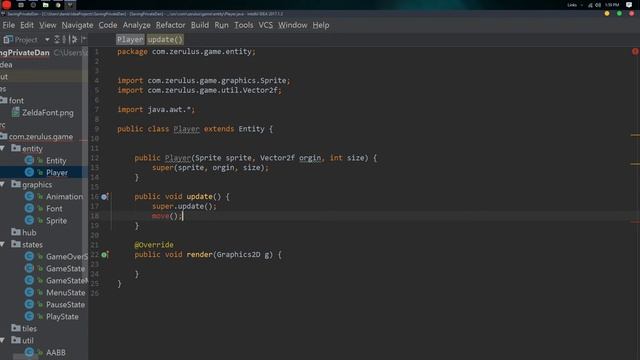This screenshot has width=640, height=360.
Task: Click the MenuState class icon
Action: click(29, 292)
